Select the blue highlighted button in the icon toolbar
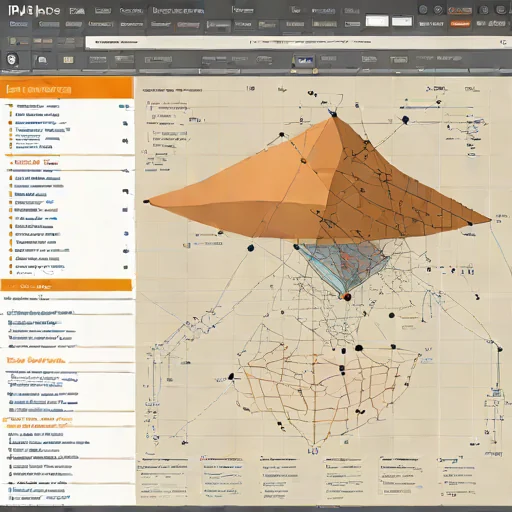The height and width of the screenshot is (512, 512). [305, 60]
